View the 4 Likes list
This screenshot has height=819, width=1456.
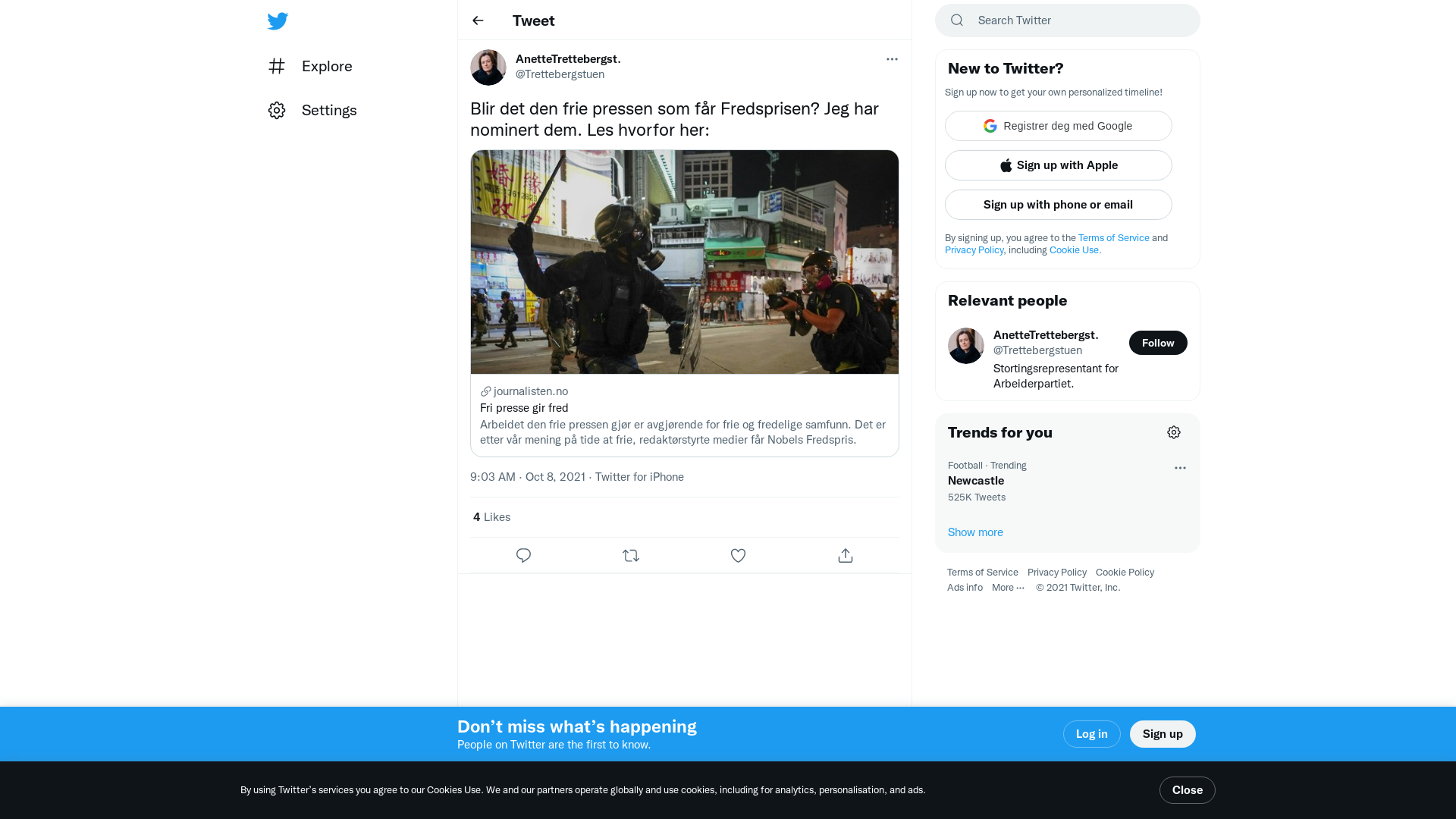tap(491, 516)
